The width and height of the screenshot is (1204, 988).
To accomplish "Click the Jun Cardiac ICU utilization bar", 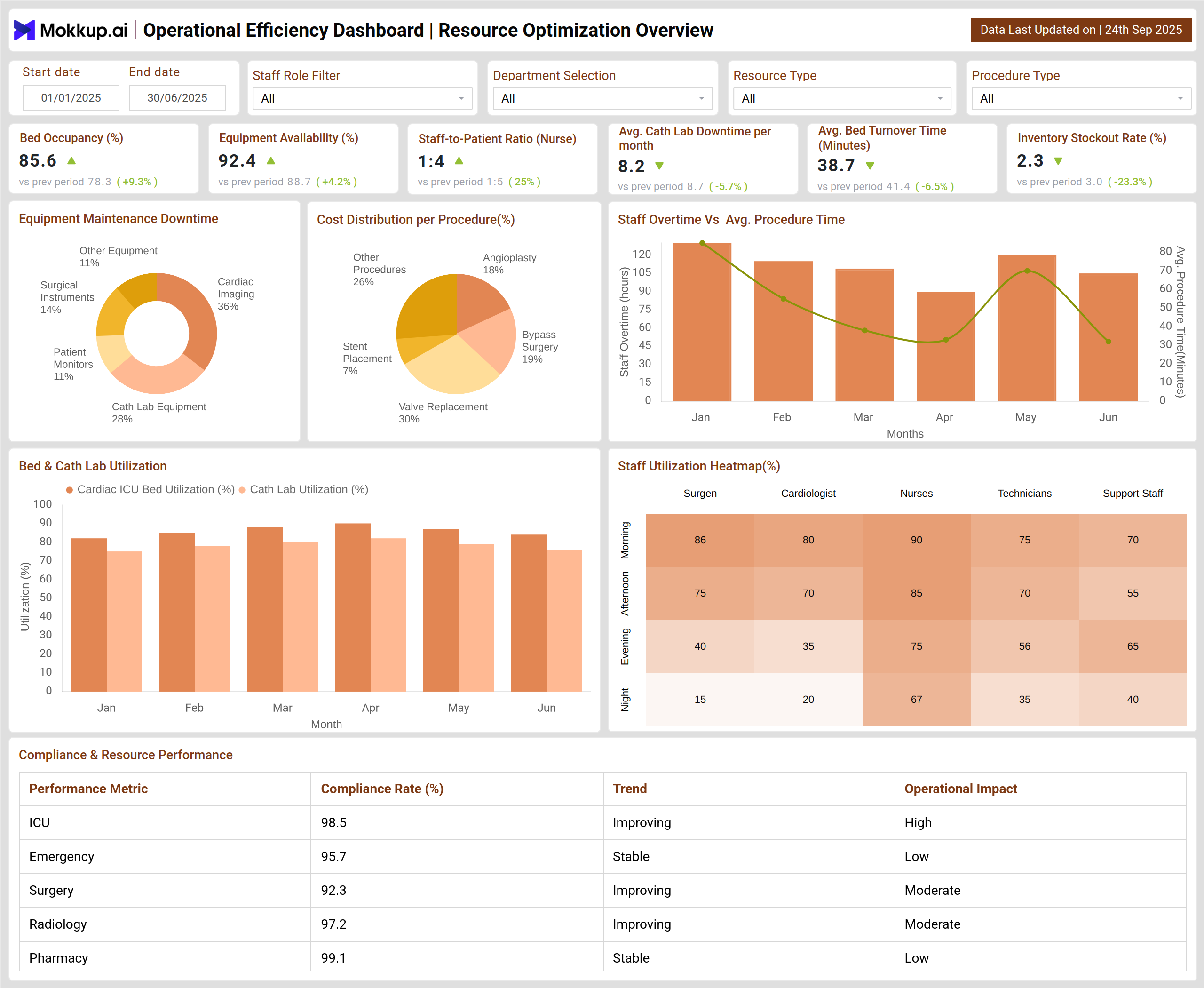I will [x=529, y=613].
